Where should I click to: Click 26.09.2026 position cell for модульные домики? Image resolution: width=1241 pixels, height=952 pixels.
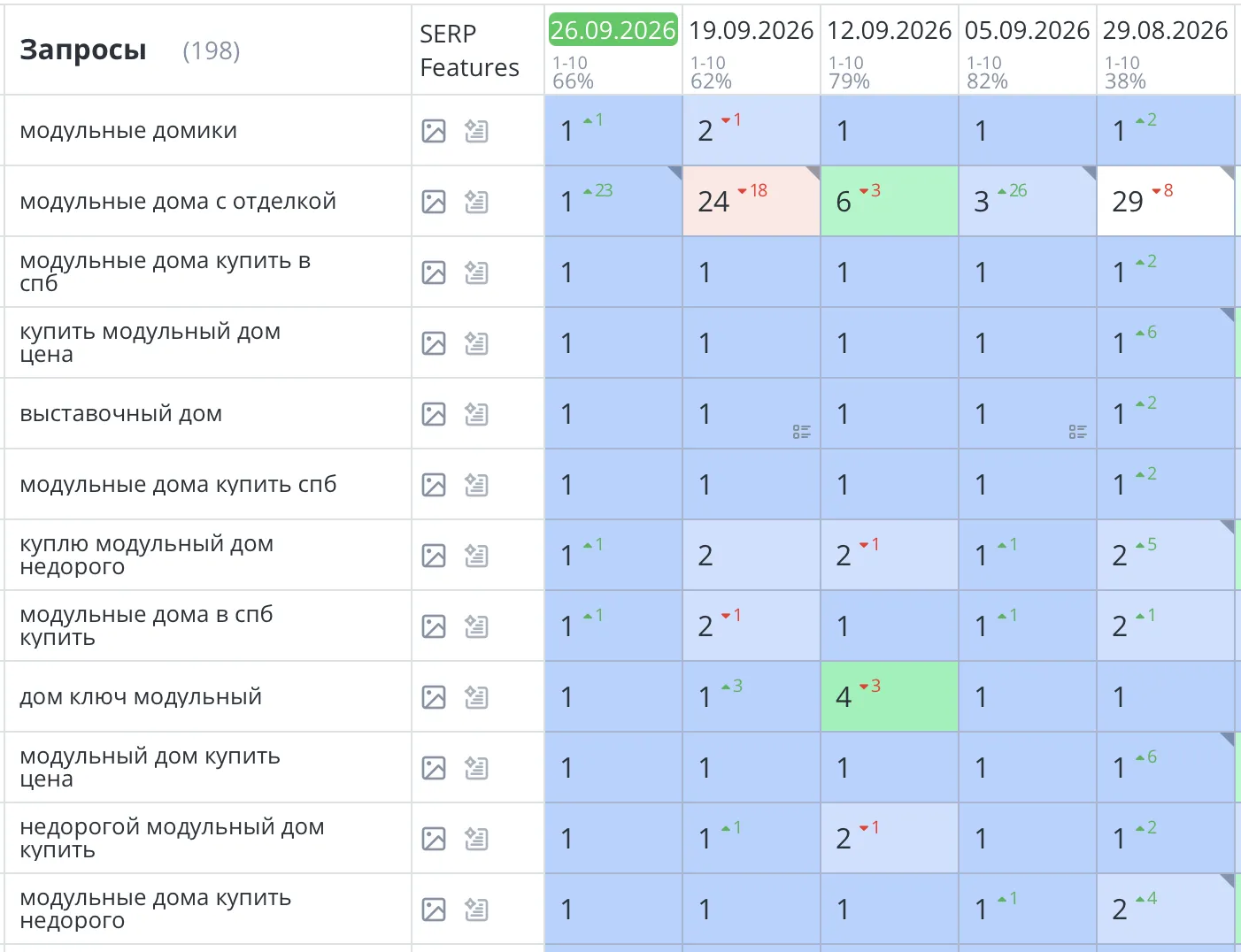[613, 131]
